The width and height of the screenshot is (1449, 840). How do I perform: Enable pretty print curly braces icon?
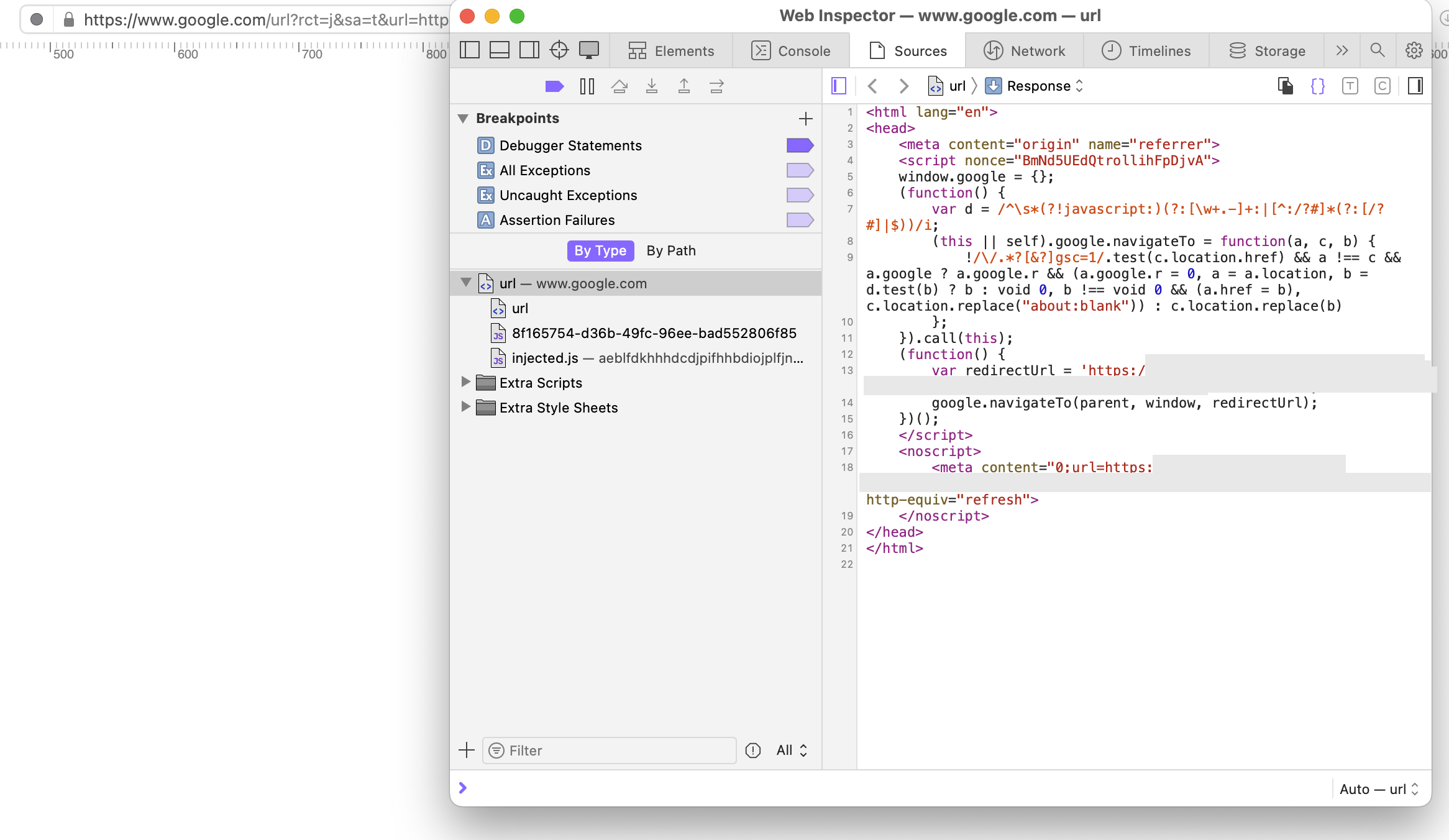point(1317,86)
